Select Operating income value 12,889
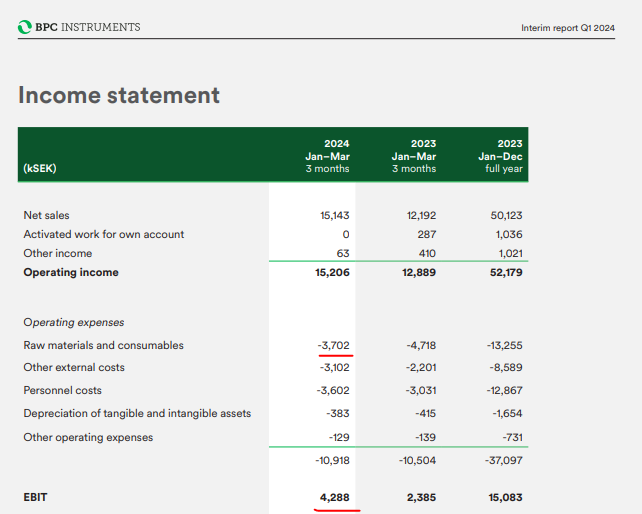Viewport: 642px width, 514px height. tap(419, 272)
